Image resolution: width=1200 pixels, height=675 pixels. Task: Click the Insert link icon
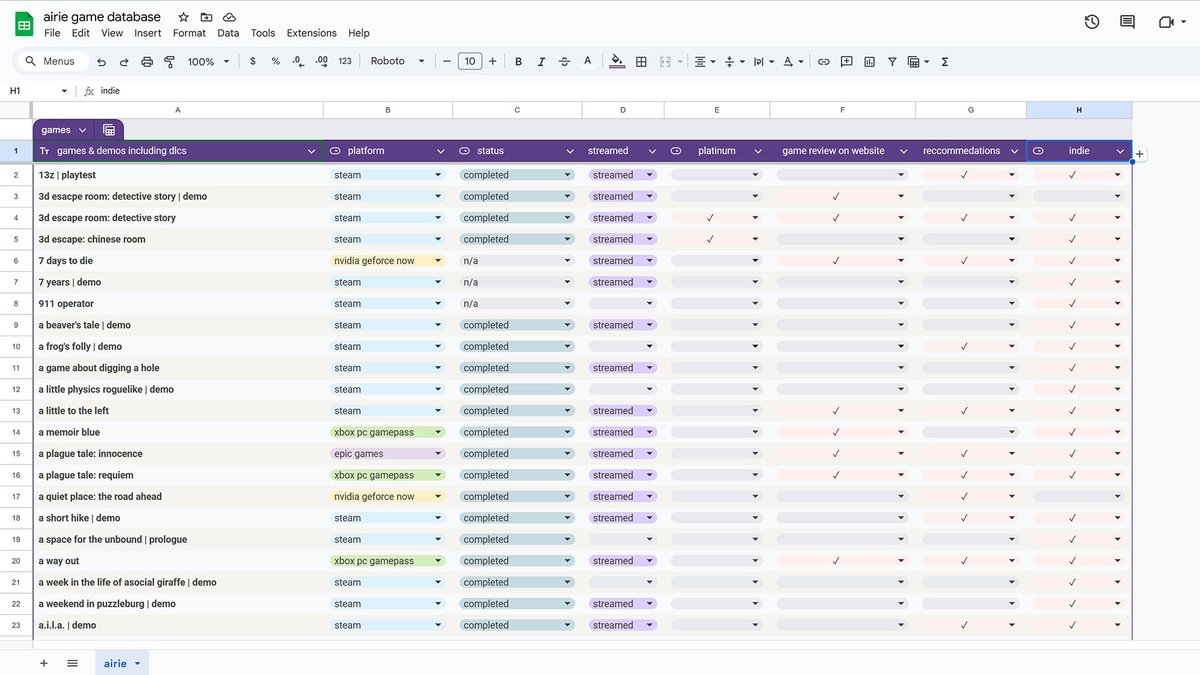click(823, 62)
